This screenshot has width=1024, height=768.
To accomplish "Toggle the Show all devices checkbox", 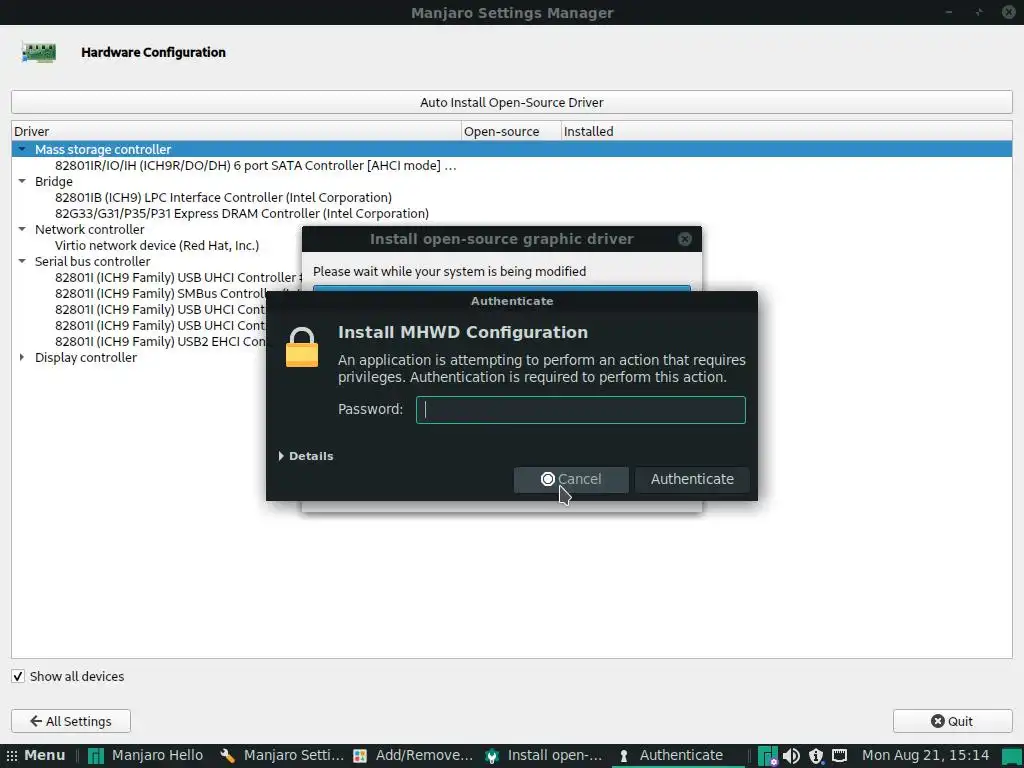I will click(x=18, y=677).
